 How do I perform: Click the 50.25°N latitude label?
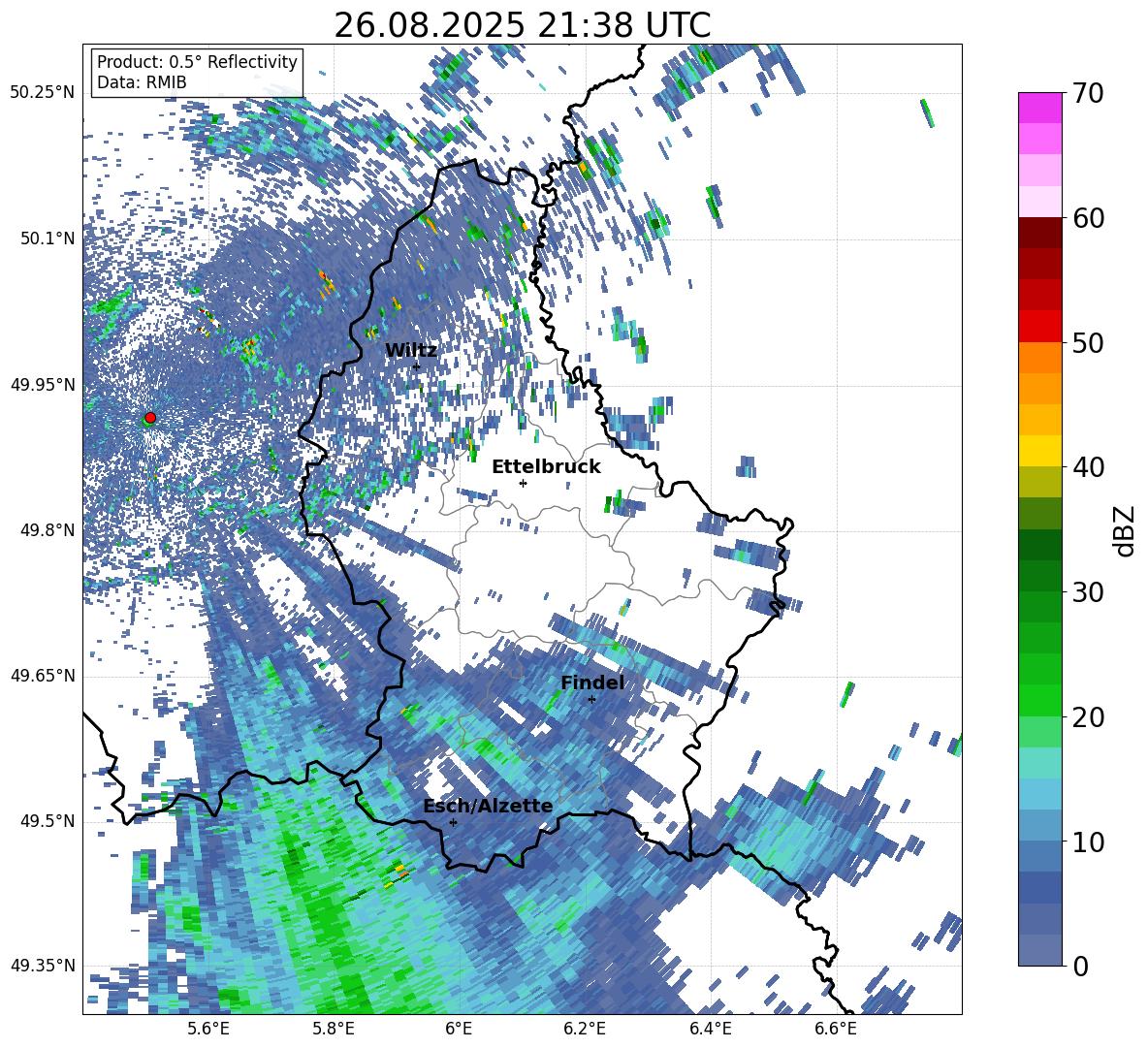pyautogui.click(x=43, y=93)
